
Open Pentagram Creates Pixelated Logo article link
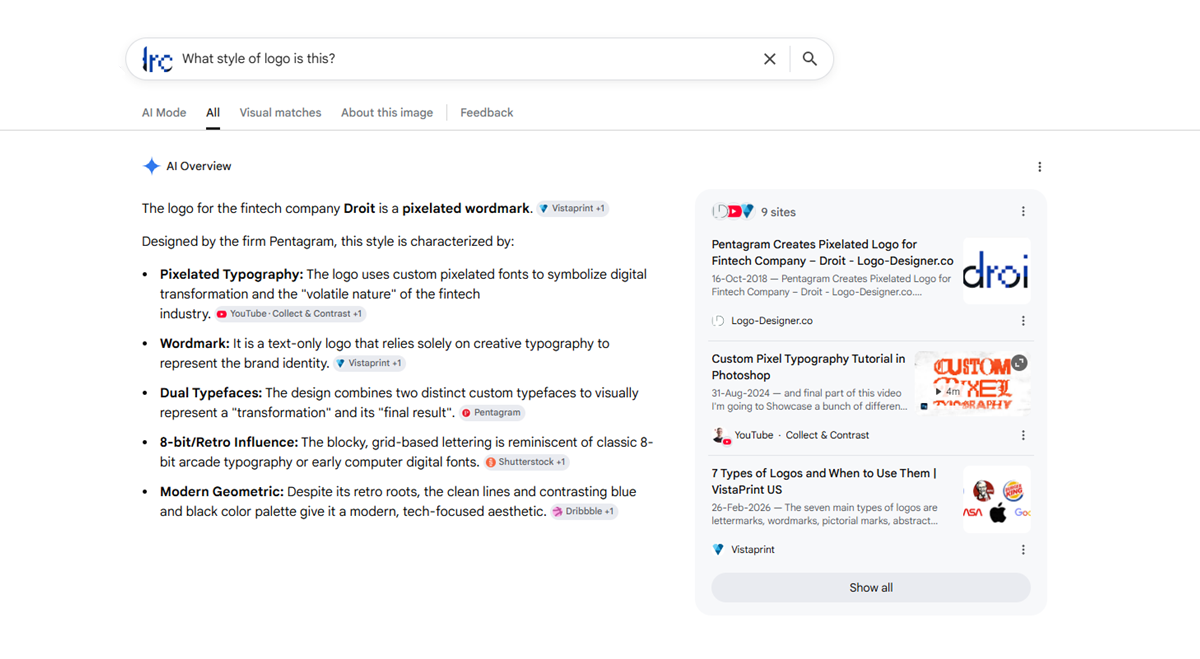pyautogui.click(x=832, y=252)
